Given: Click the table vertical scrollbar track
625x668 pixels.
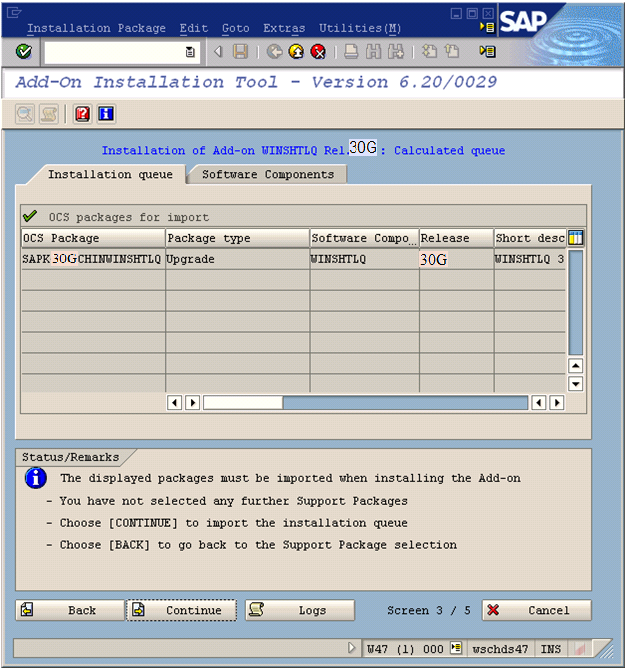Looking at the screenshot, I should 576,302.
